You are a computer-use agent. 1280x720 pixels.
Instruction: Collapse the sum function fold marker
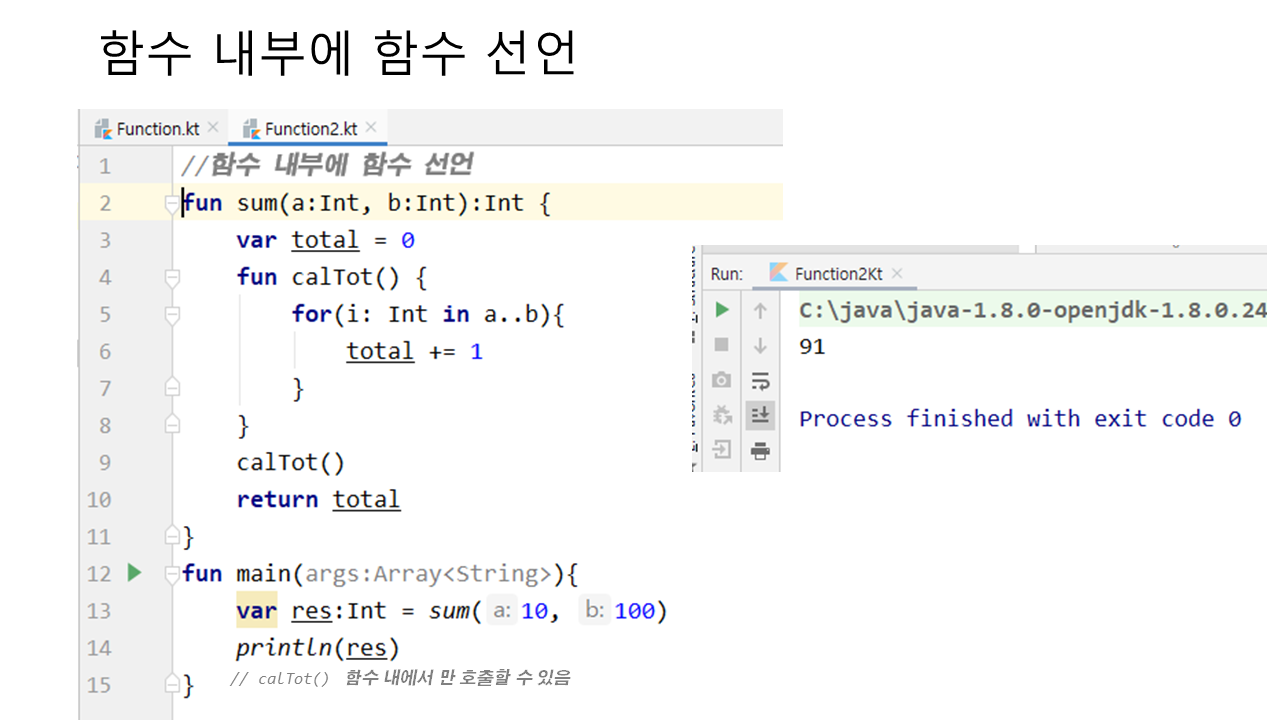pyautogui.click(x=172, y=204)
